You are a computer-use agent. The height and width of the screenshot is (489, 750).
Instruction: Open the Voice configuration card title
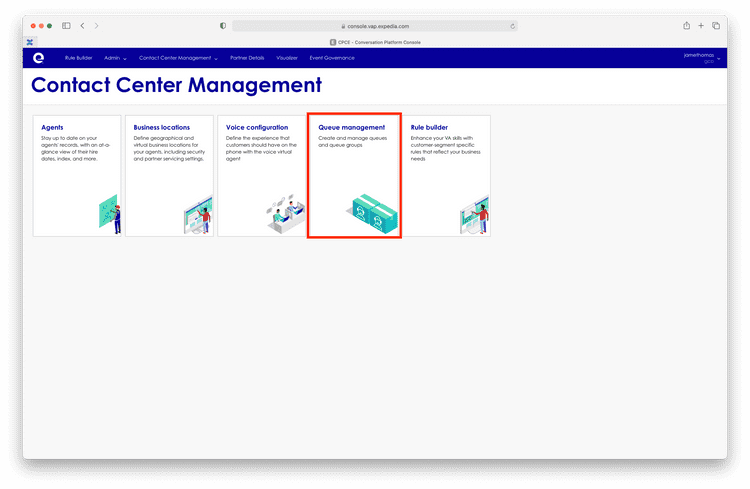257,127
